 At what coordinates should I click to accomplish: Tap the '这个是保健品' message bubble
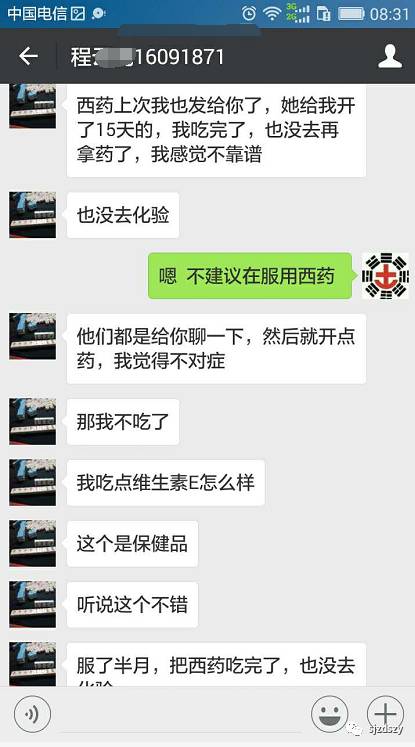(132, 544)
